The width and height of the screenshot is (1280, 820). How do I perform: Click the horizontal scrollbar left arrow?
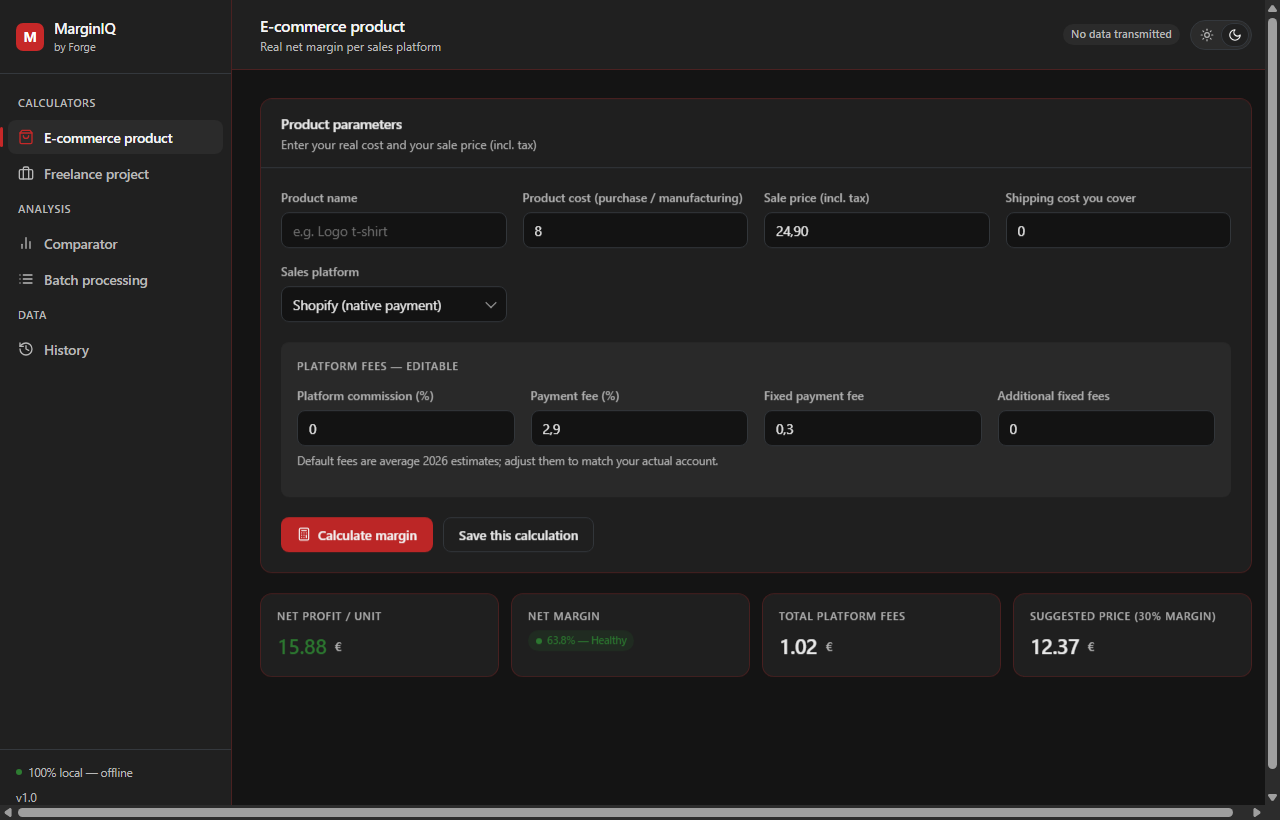pos(7,812)
